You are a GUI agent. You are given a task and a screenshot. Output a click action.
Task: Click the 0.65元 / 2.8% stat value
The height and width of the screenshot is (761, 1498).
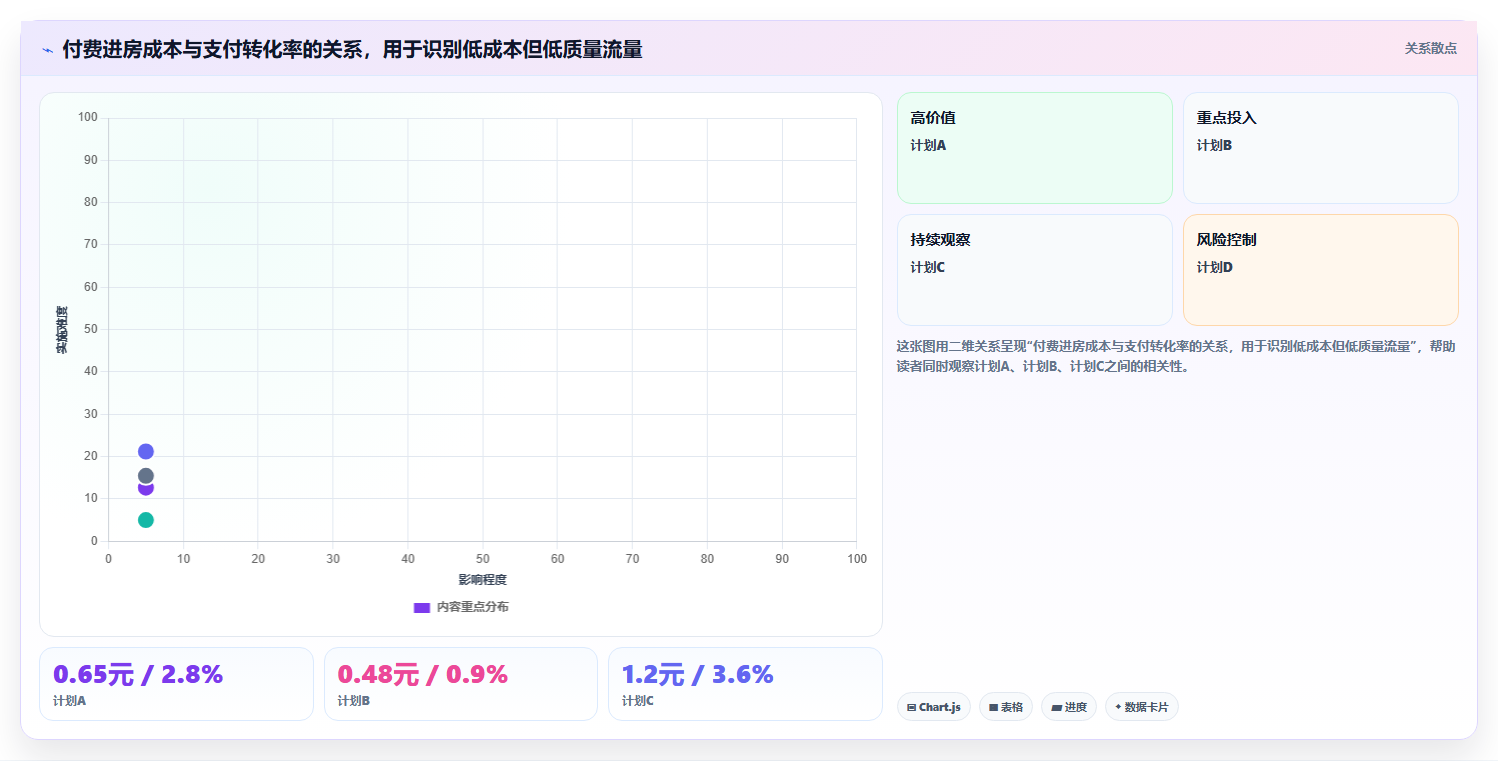pyautogui.click(x=138, y=675)
